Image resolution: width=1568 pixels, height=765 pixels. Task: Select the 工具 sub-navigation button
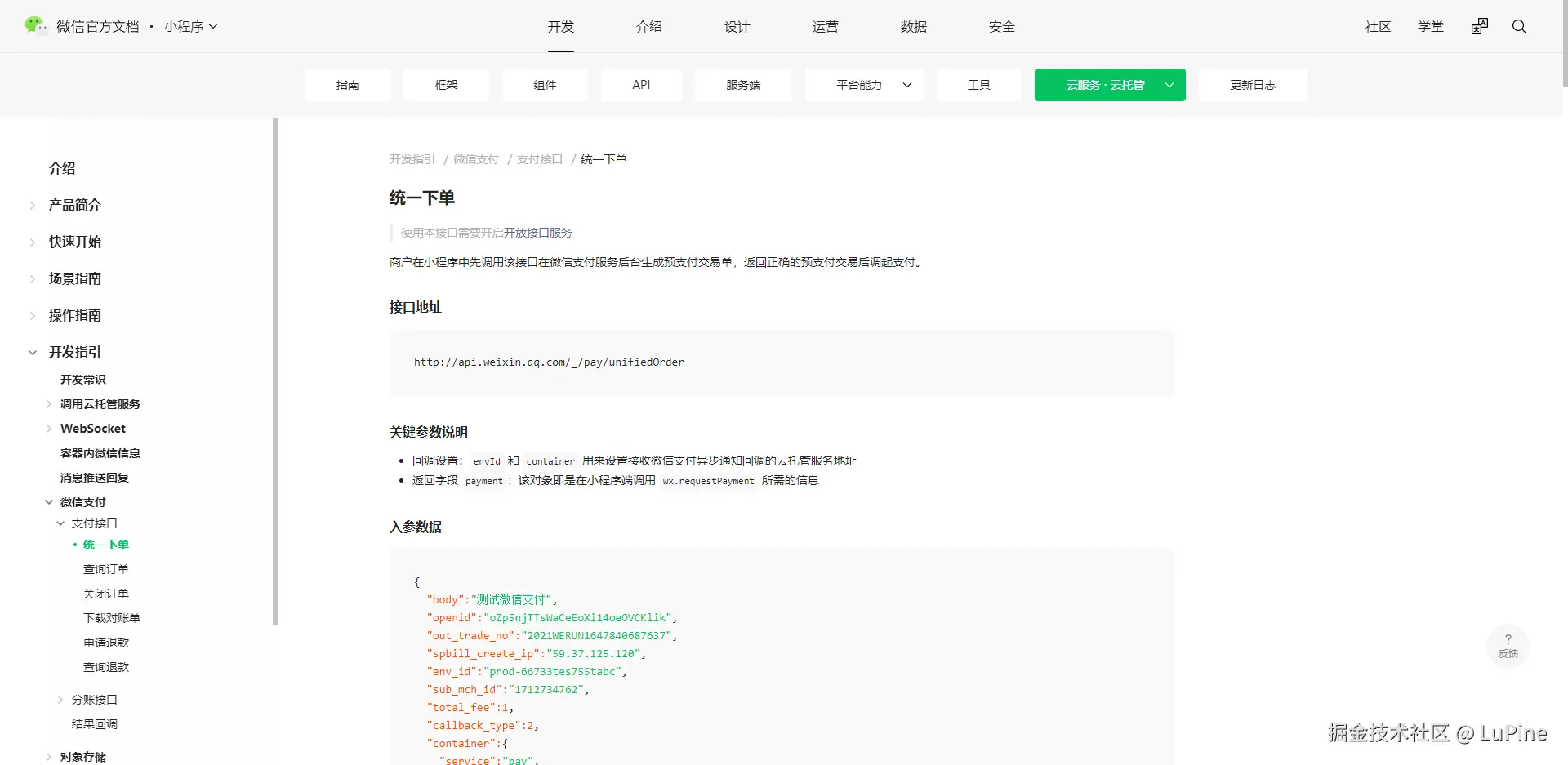click(x=979, y=85)
